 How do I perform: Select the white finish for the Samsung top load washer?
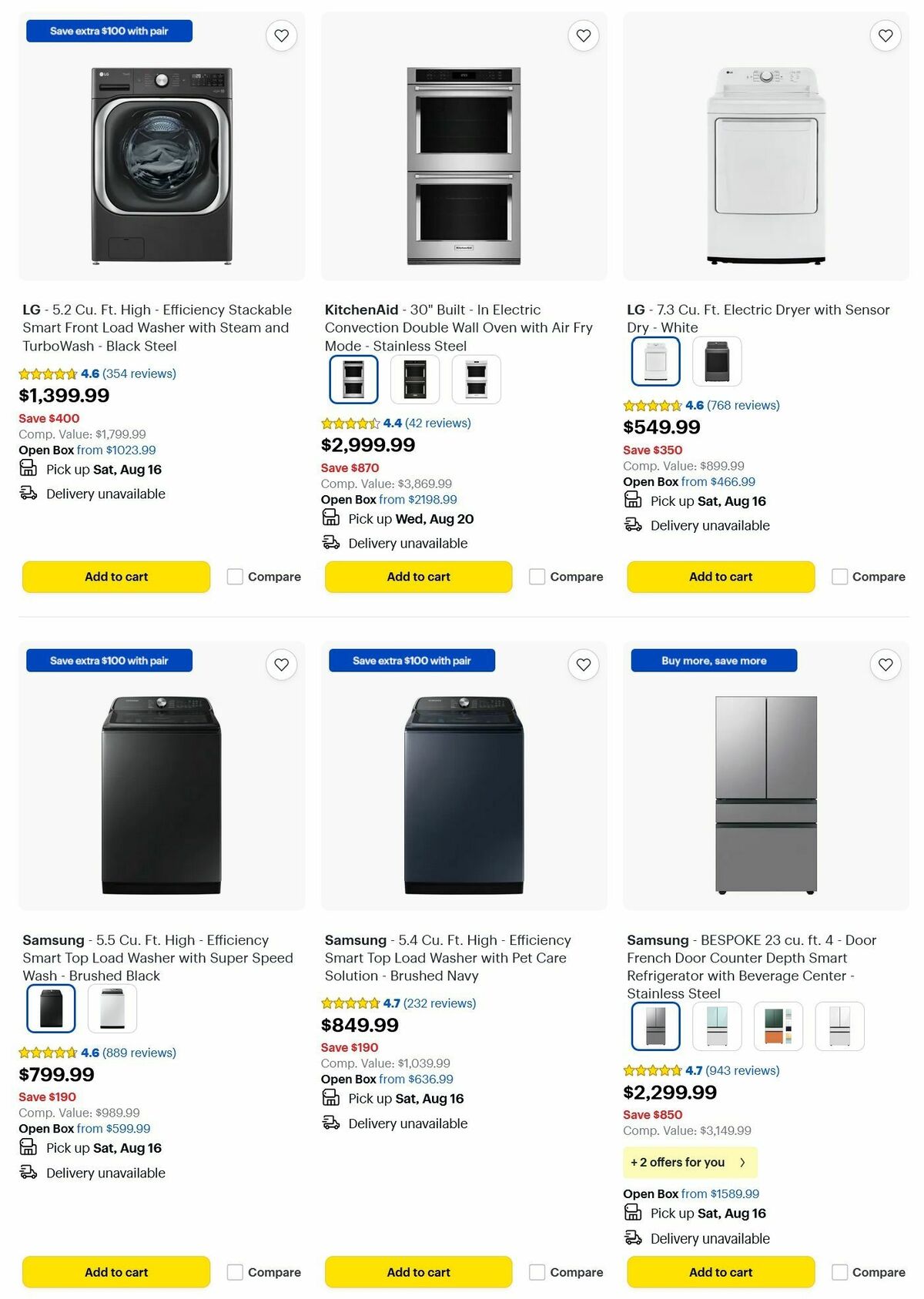(x=112, y=1007)
